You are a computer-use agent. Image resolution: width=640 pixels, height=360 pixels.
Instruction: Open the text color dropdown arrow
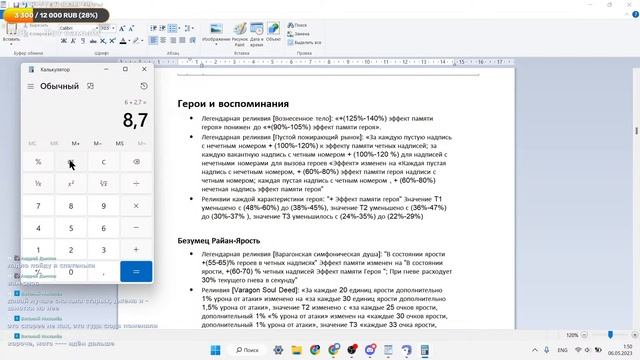(x=129, y=41)
